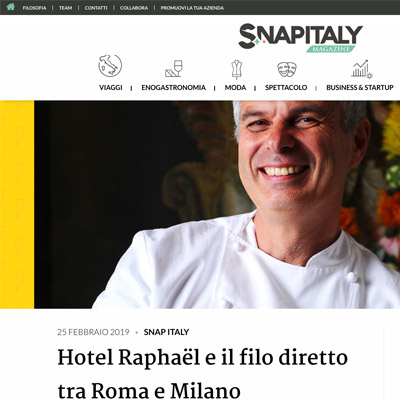This screenshot has height=400, width=400.
Task: Click the chef hero photo
Action: click(x=217, y=204)
